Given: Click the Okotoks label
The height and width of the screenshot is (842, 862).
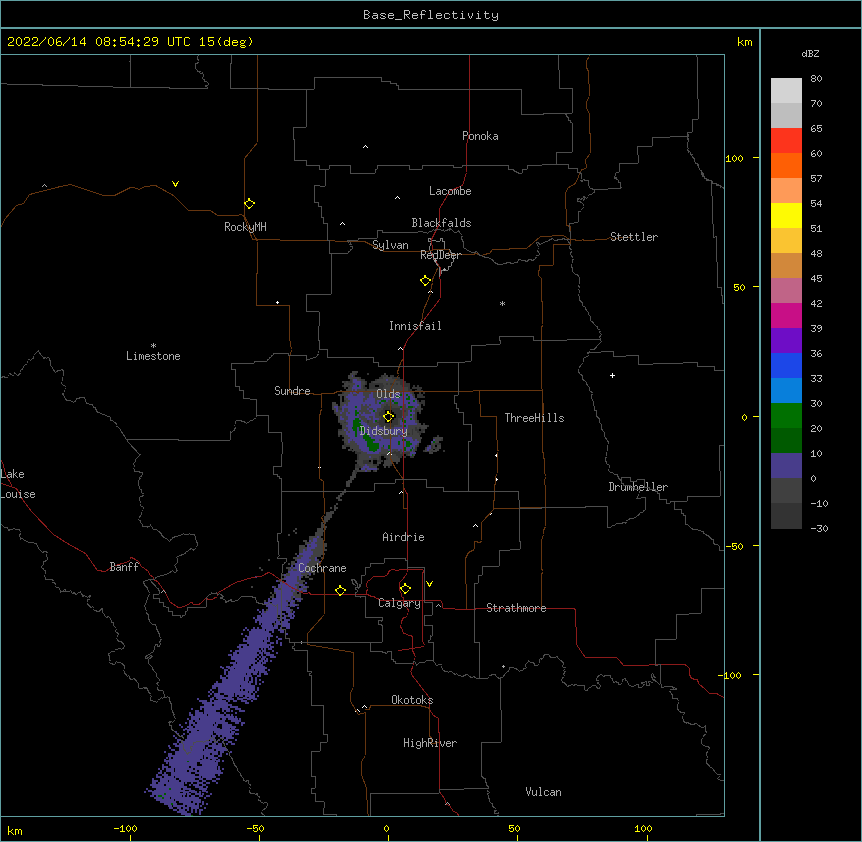Looking at the screenshot, I should point(412,700).
